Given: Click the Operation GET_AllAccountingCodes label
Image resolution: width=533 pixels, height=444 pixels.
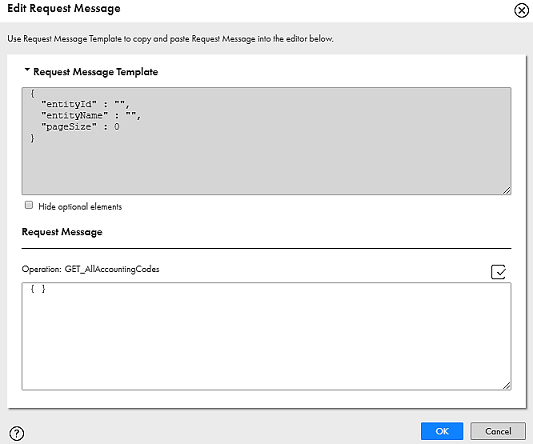Looking at the screenshot, I should click(90, 269).
